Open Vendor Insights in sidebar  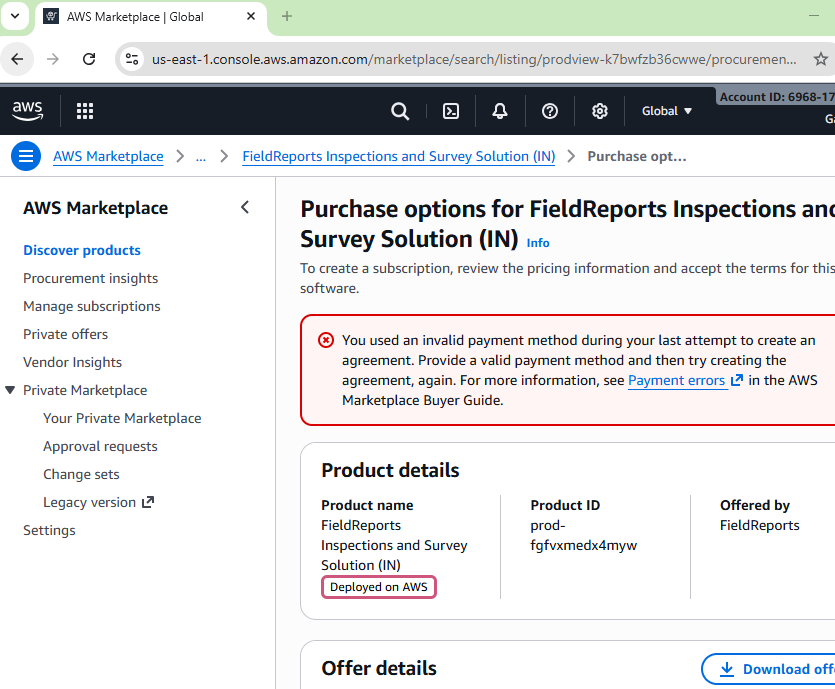(72, 362)
